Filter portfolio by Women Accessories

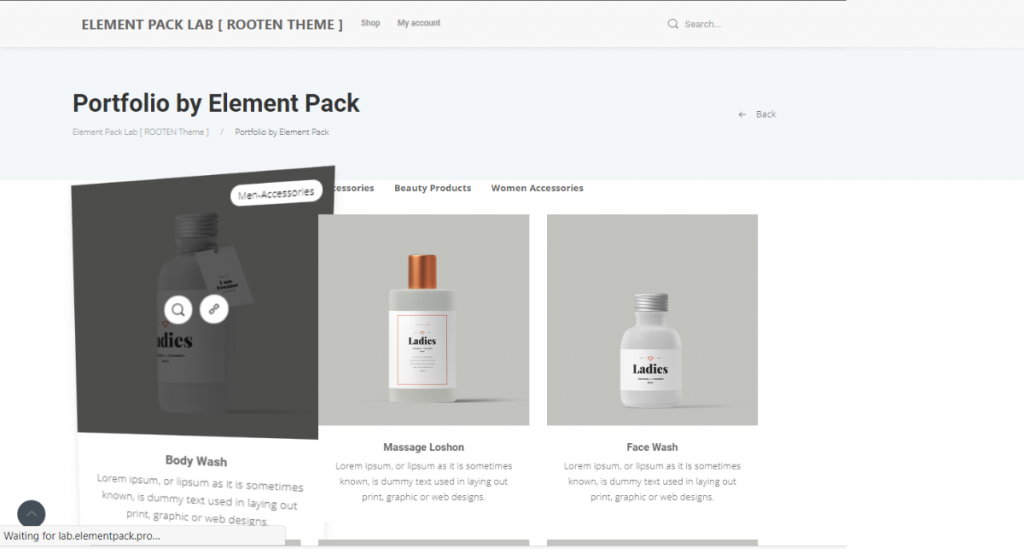point(537,188)
